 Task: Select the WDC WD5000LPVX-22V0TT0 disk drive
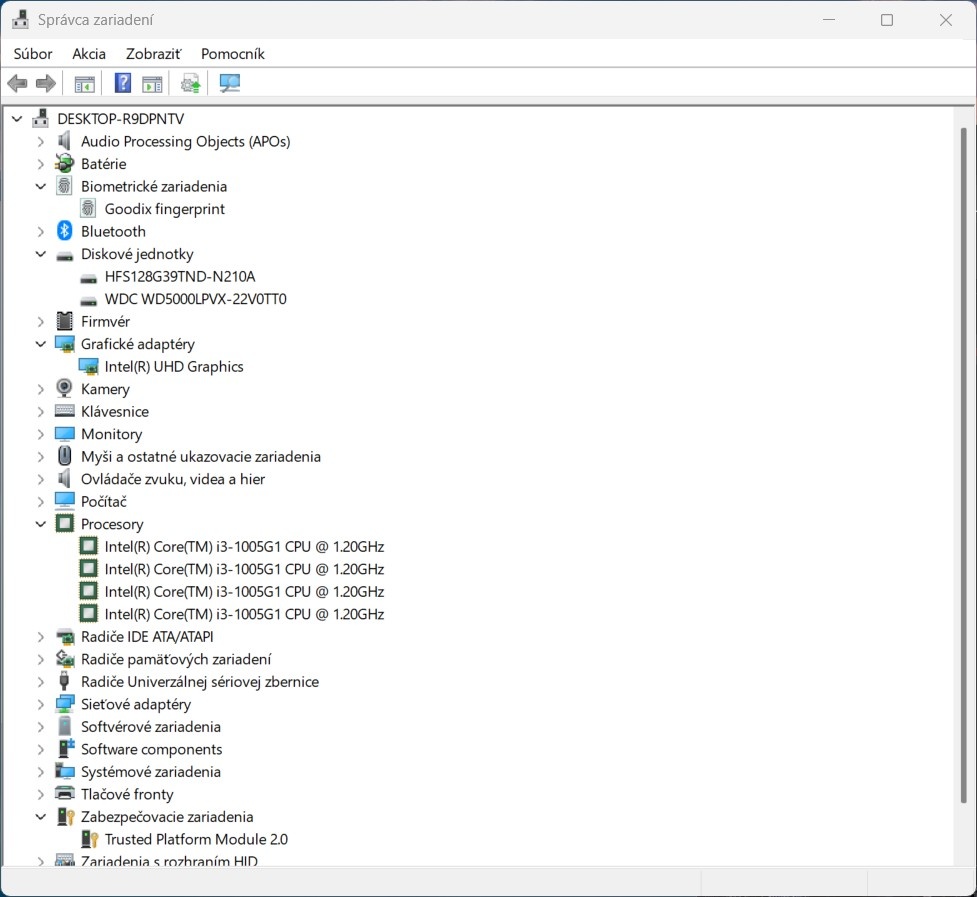pyautogui.click(x=195, y=299)
